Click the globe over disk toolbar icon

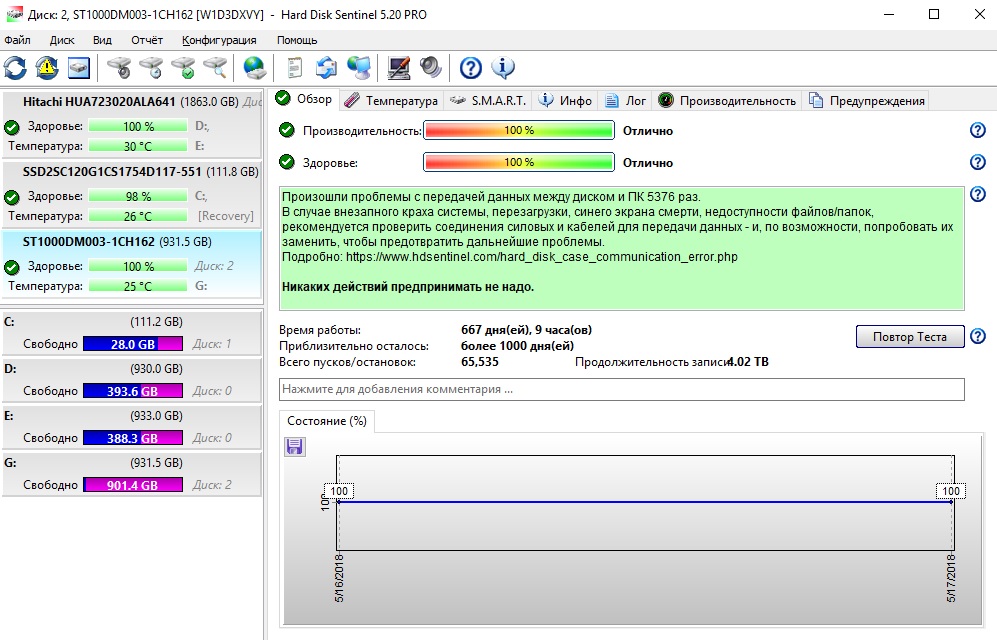click(x=255, y=68)
